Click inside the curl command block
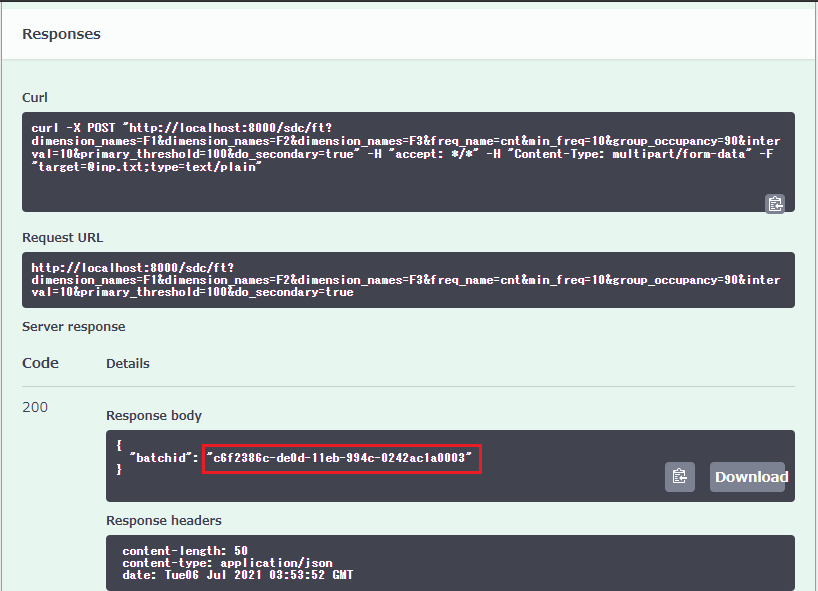This screenshot has width=818, height=591. [x=400, y=148]
